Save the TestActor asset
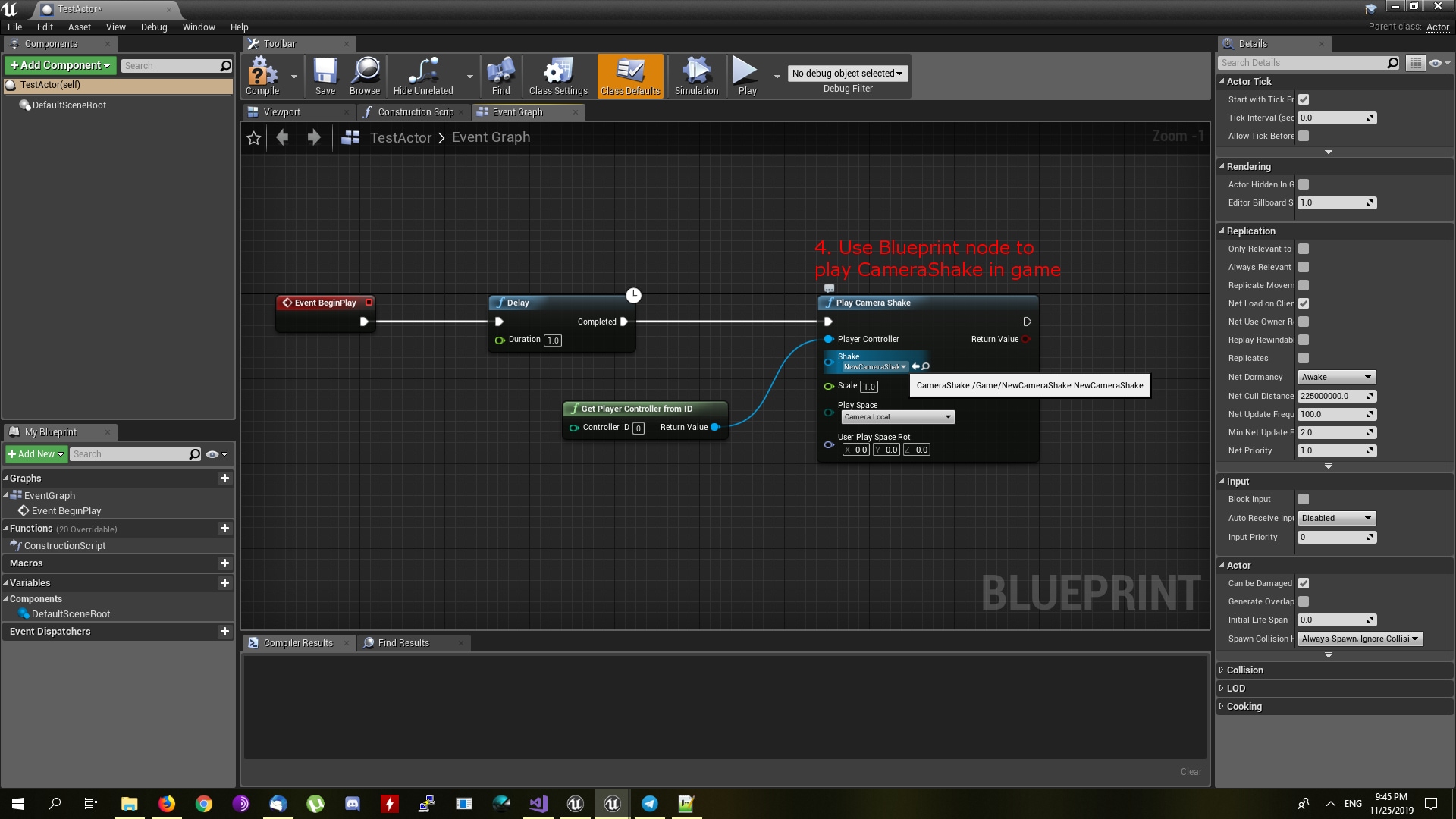 pyautogui.click(x=325, y=74)
